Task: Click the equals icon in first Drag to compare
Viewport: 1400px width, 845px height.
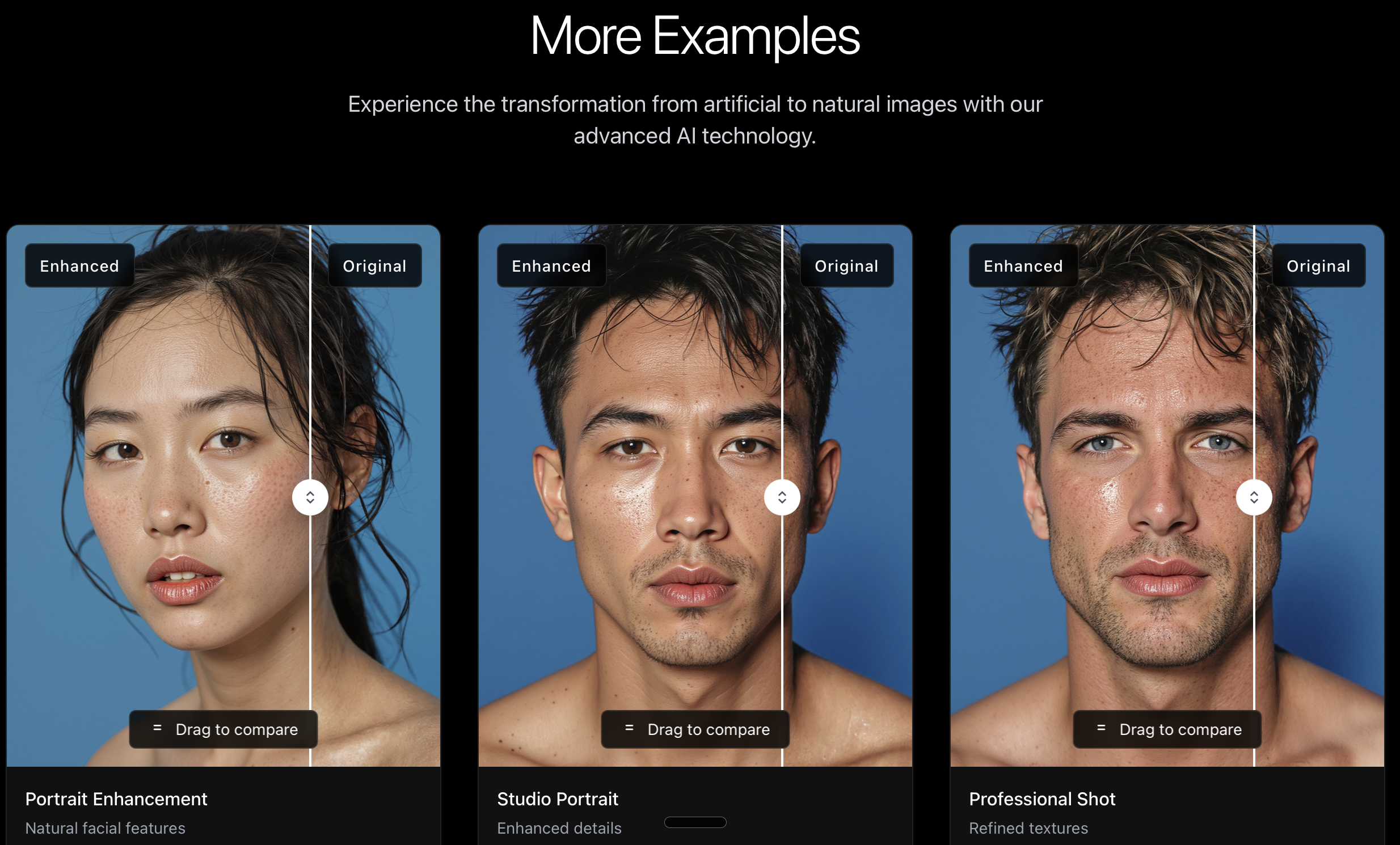Action: click(157, 728)
